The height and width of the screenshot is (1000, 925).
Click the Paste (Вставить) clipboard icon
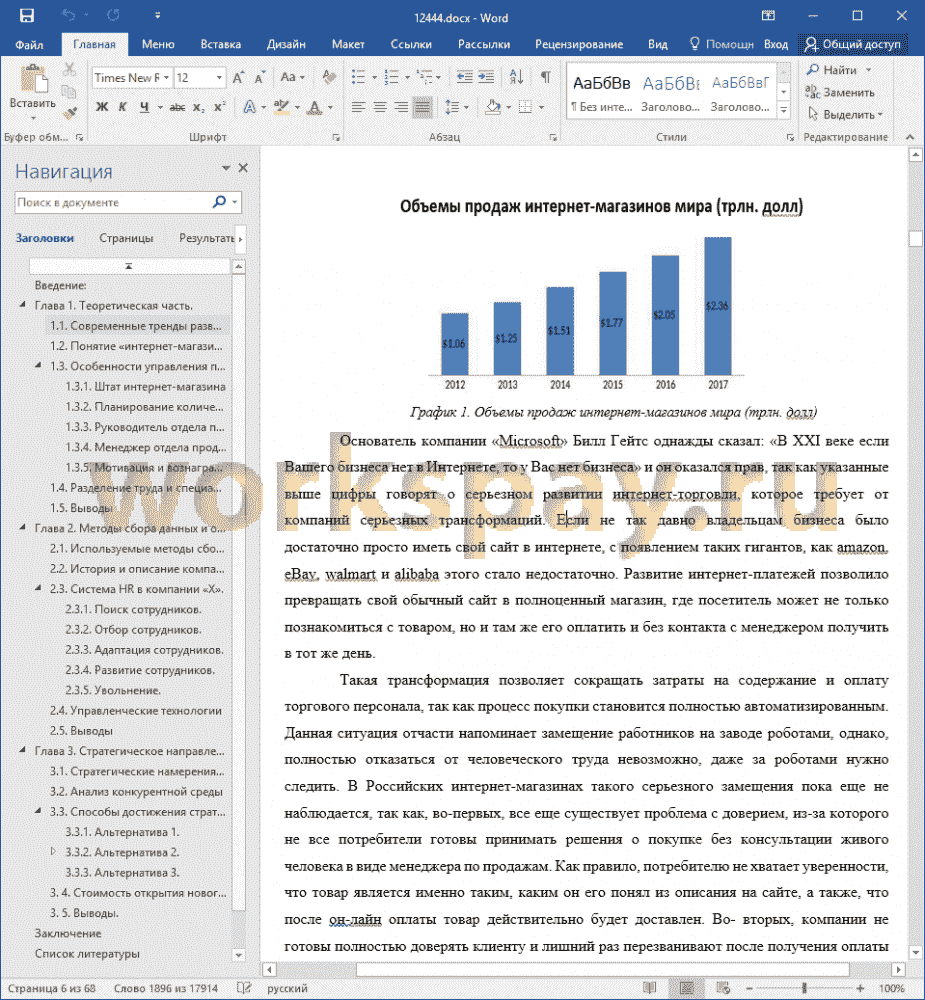(33, 80)
